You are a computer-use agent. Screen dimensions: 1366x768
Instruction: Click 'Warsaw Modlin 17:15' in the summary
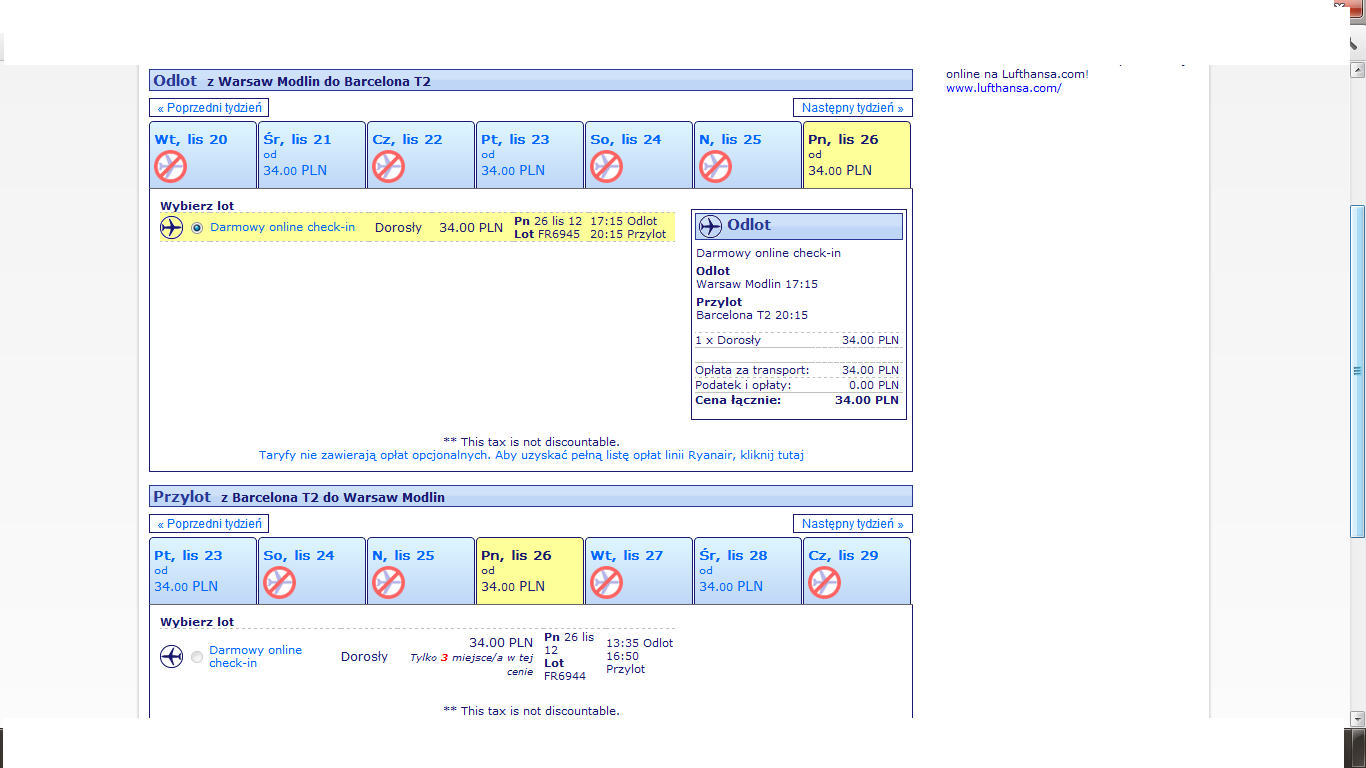click(757, 284)
